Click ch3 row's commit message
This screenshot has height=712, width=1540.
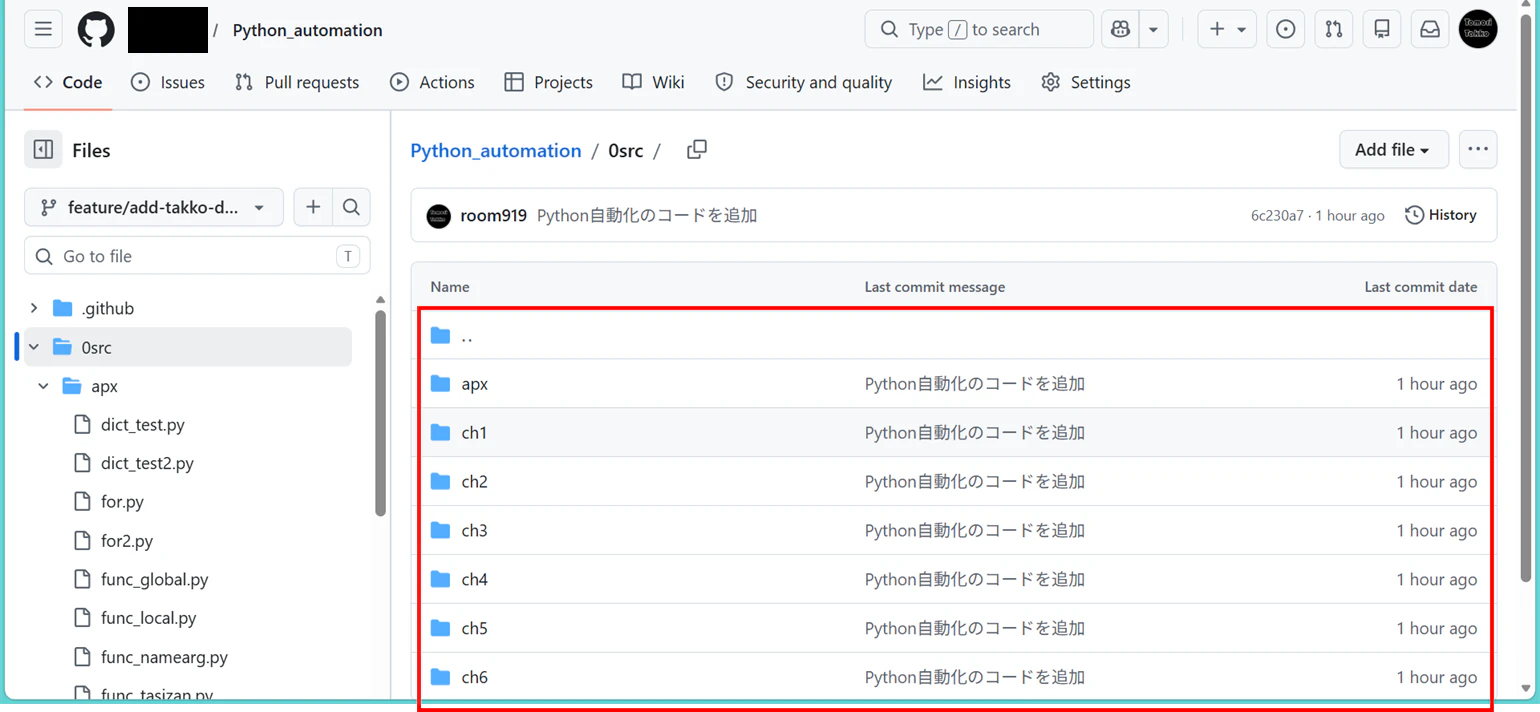coord(975,531)
